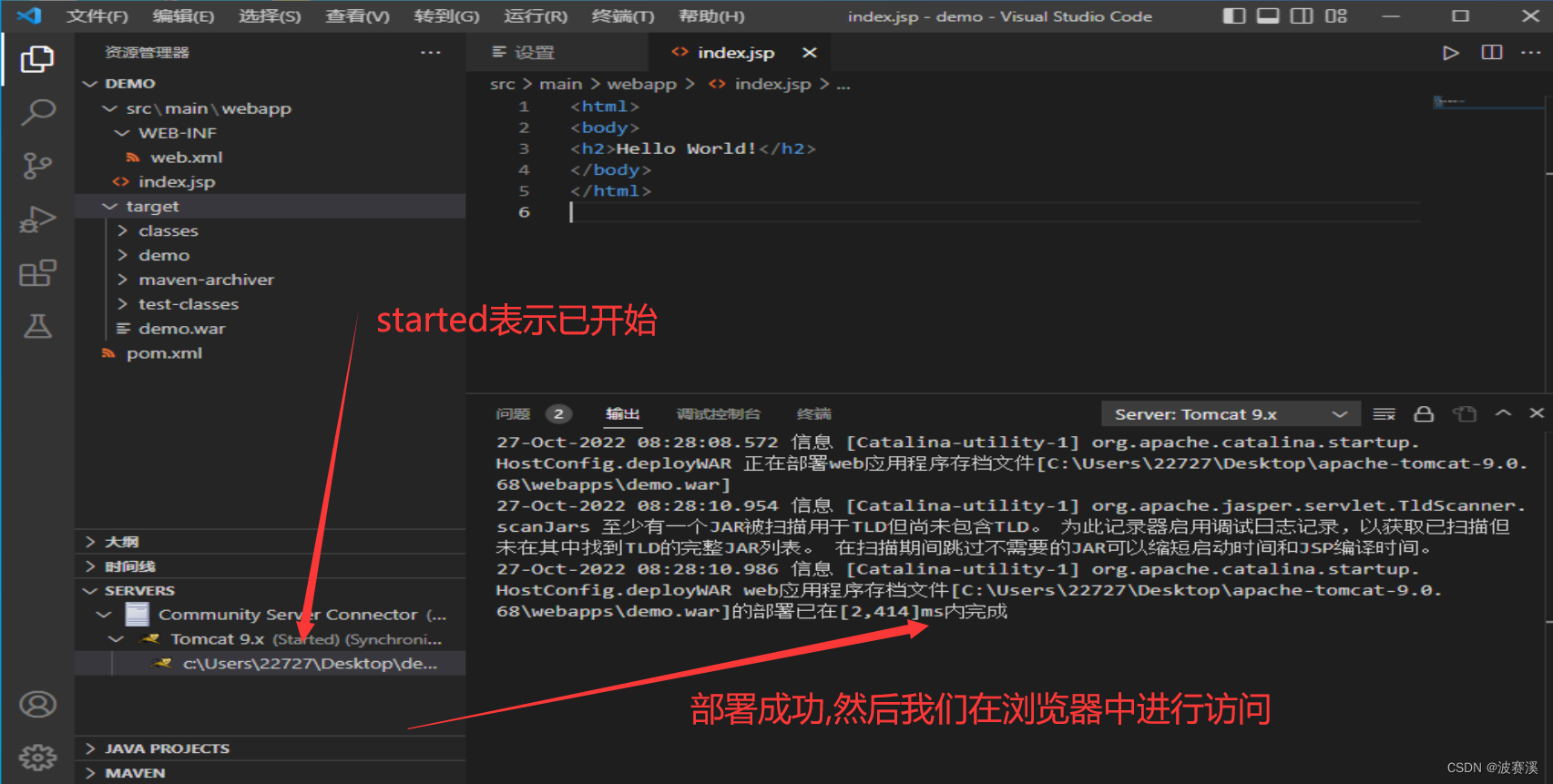
Task: Open the Accounts menu icon
Action: [37, 705]
